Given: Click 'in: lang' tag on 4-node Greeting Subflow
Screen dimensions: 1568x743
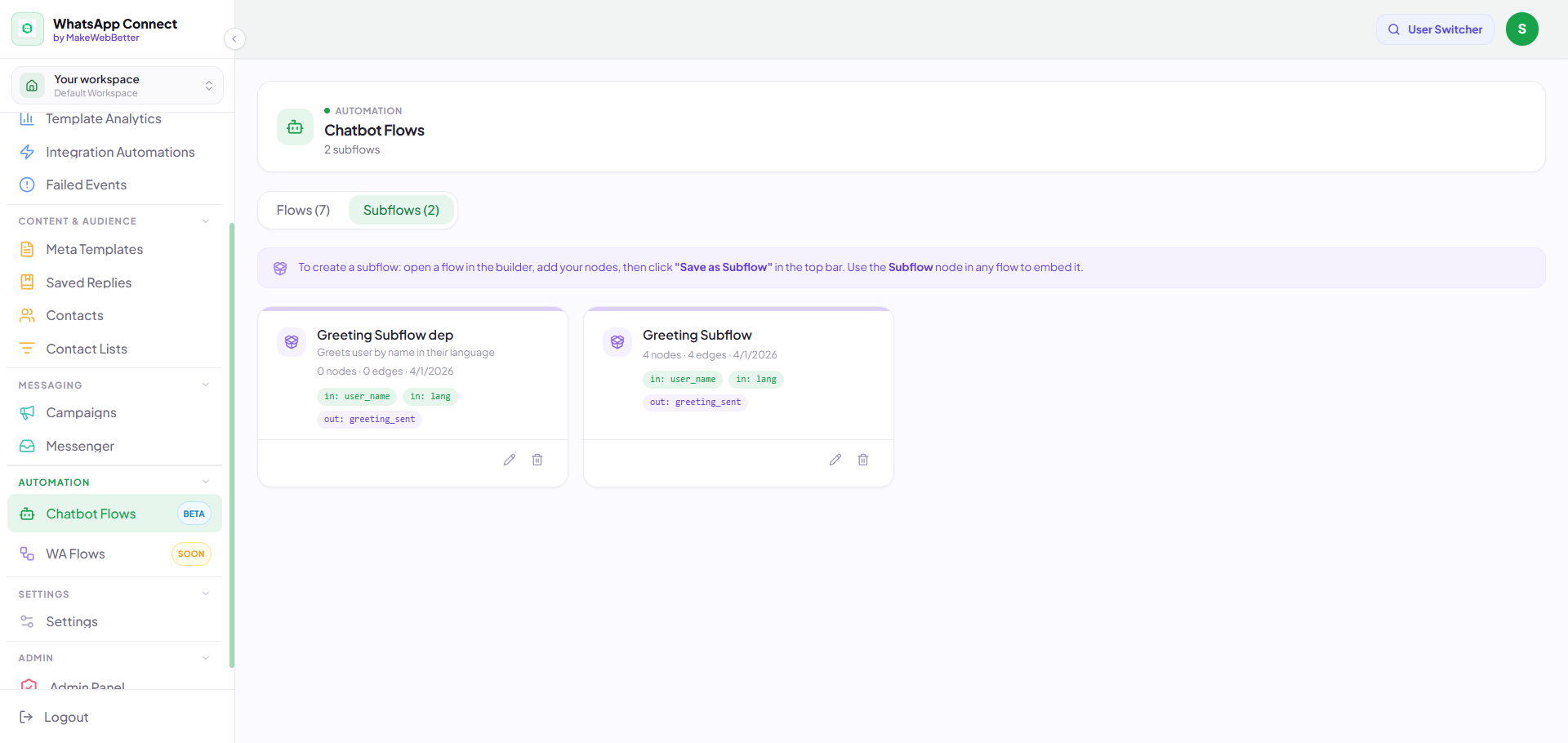Looking at the screenshot, I should point(756,380).
